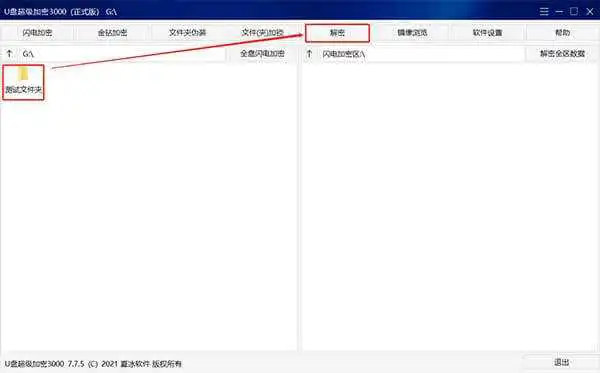Select the 测试文件夹 folder
This screenshot has width=600, height=373.
pos(23,82)
